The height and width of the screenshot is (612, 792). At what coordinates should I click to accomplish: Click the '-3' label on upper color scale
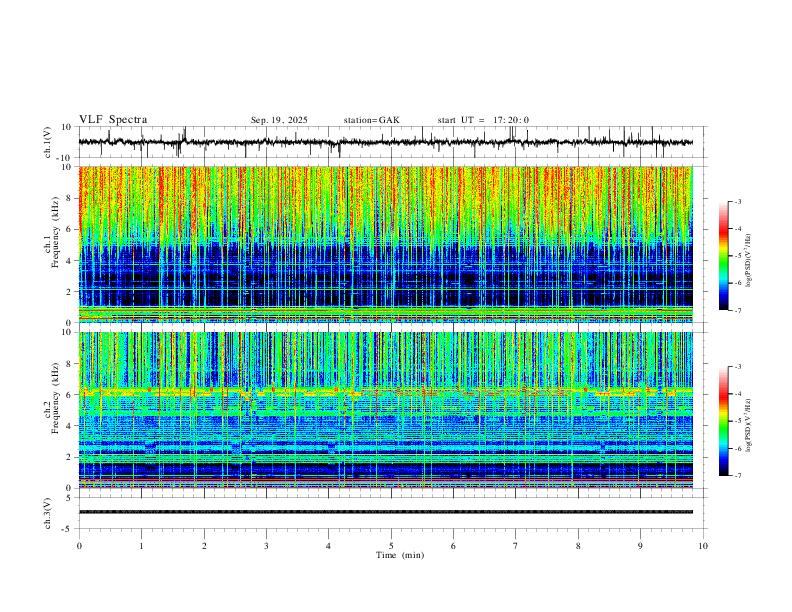tap(737, 201)
